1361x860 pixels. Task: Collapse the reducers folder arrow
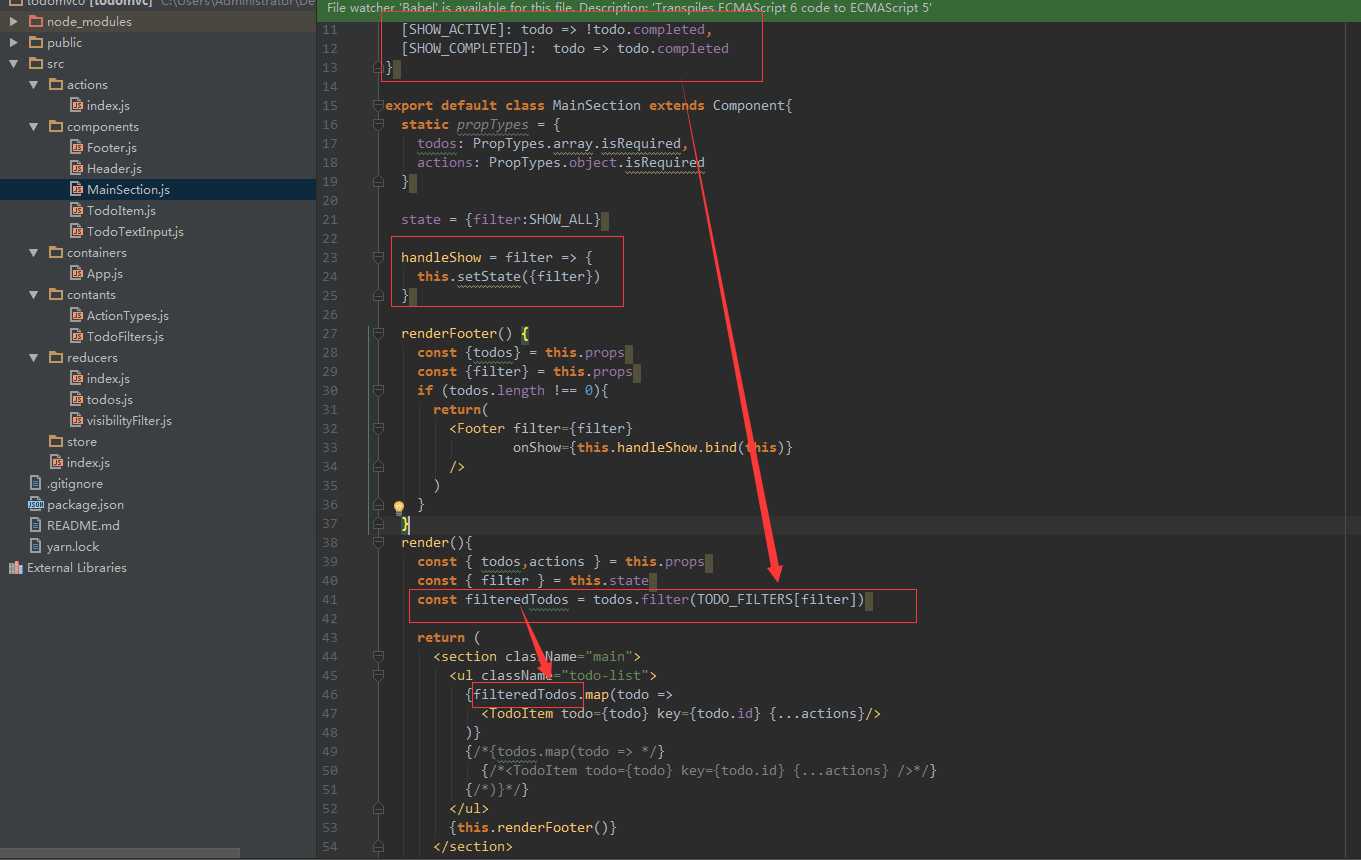[34, 357]
